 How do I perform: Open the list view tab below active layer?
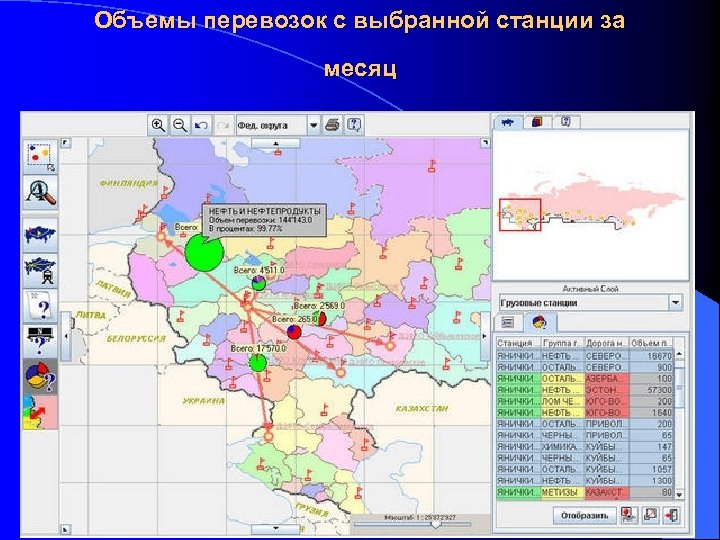point(508,323)
